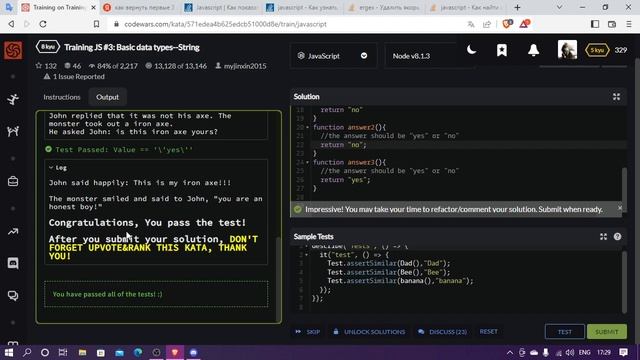
Task: Open a new browser tab
Action: pos(517,7)
